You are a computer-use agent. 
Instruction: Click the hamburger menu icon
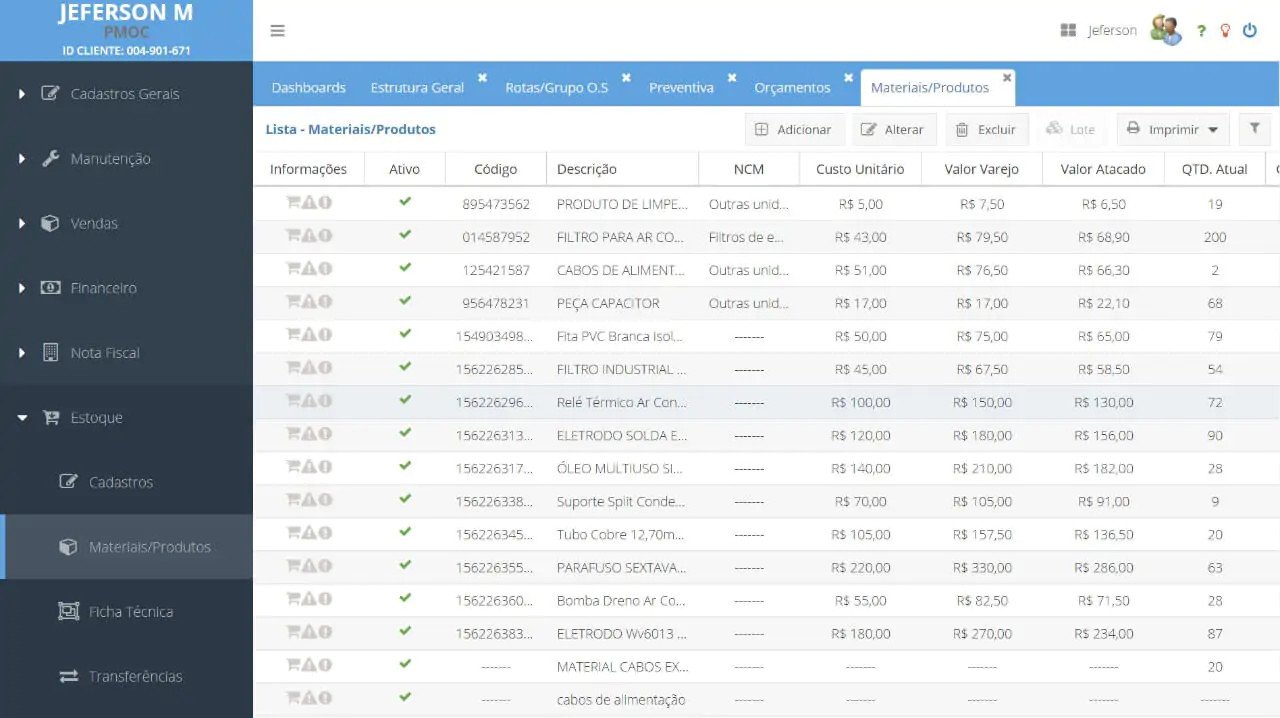point(278,31)
